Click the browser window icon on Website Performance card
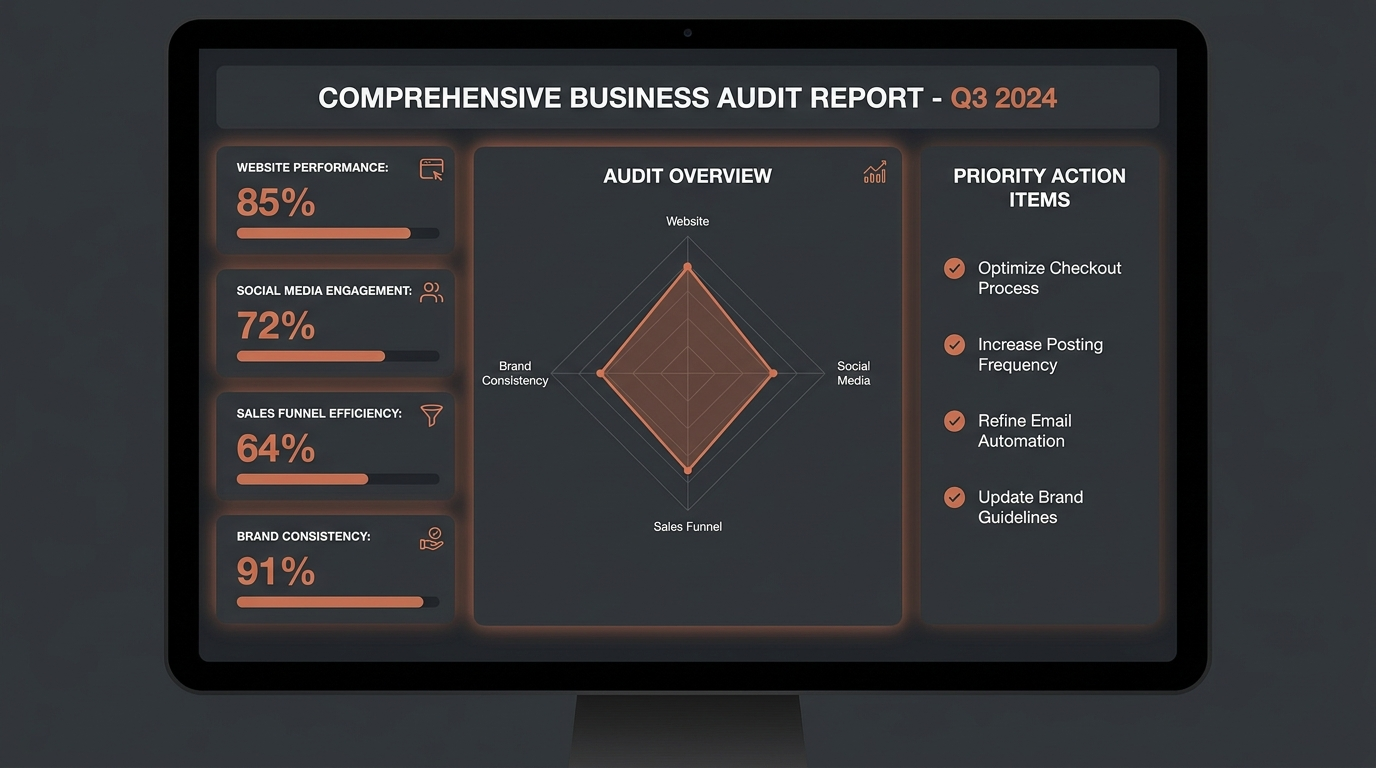Viewport: 1376px width, 768px height. pos(431,170)
